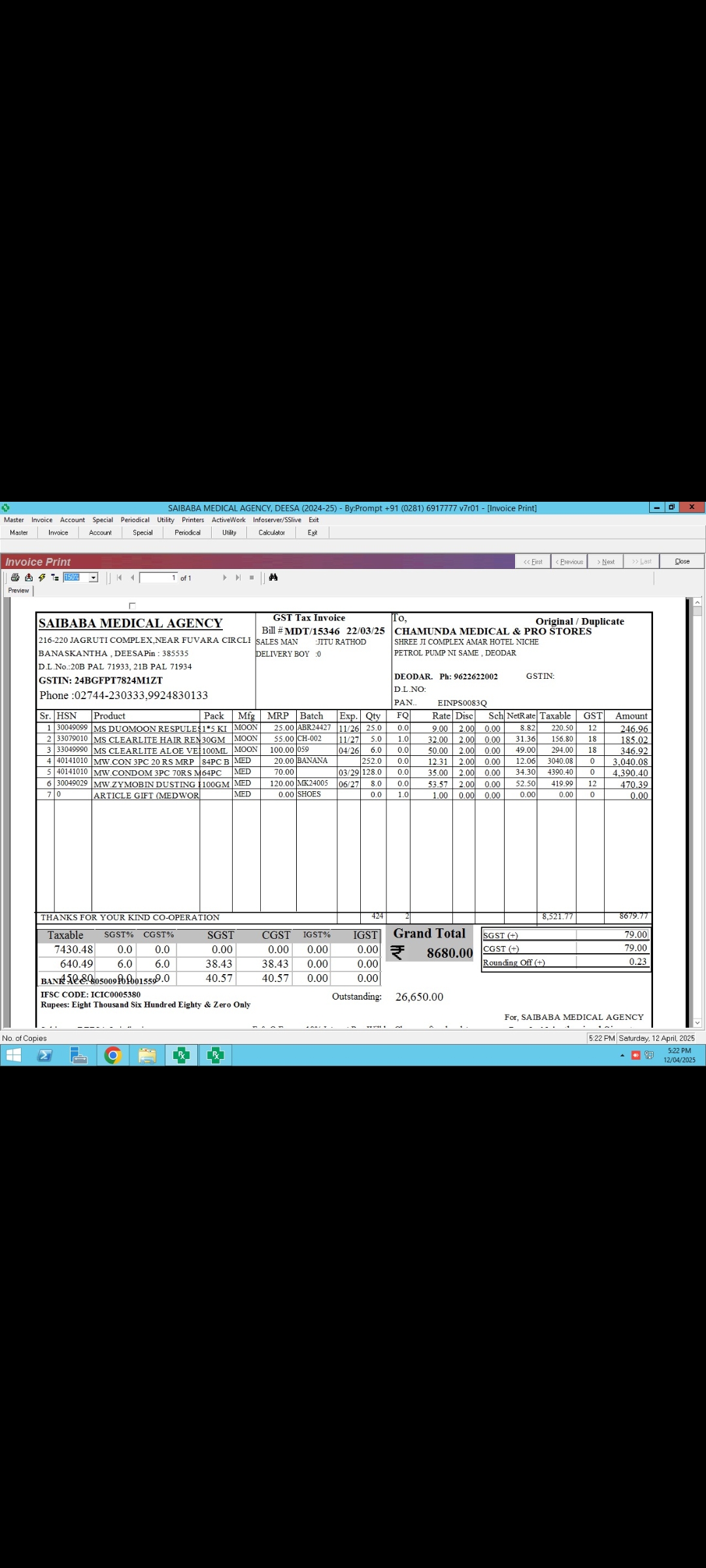Click the export report envelope icon
This screenshot has width=706, height=1568.
[x=29, y=578]
